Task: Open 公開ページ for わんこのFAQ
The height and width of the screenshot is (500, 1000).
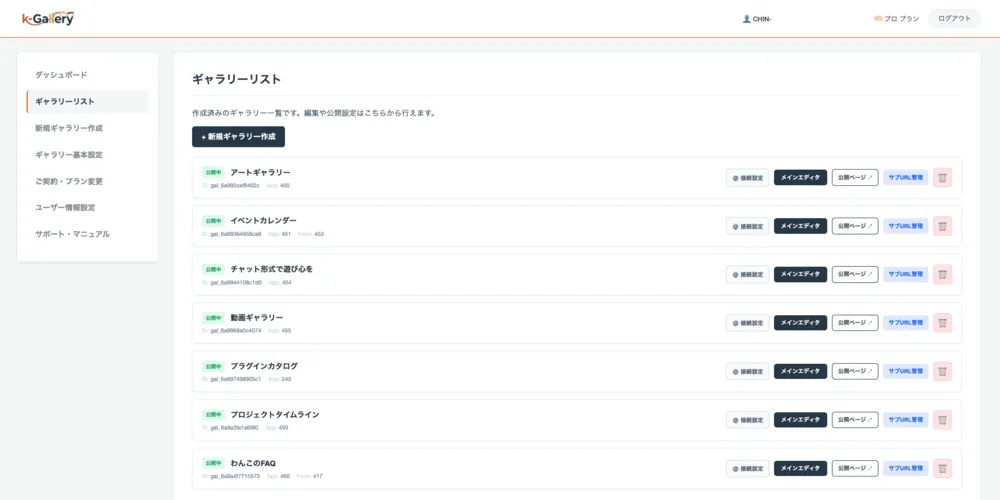Action: click(x=855, y=468)
